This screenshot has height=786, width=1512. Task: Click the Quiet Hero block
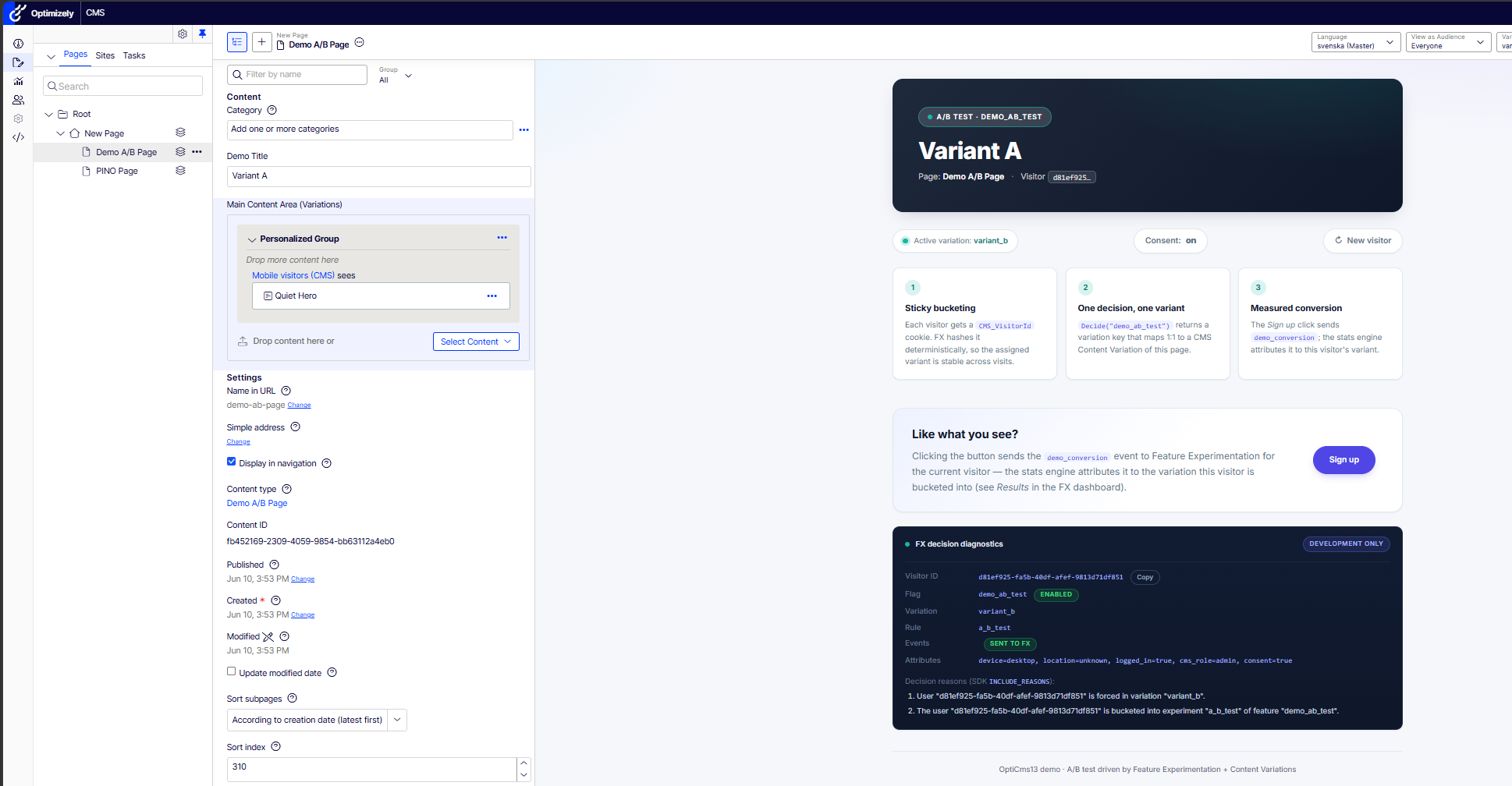381,296
